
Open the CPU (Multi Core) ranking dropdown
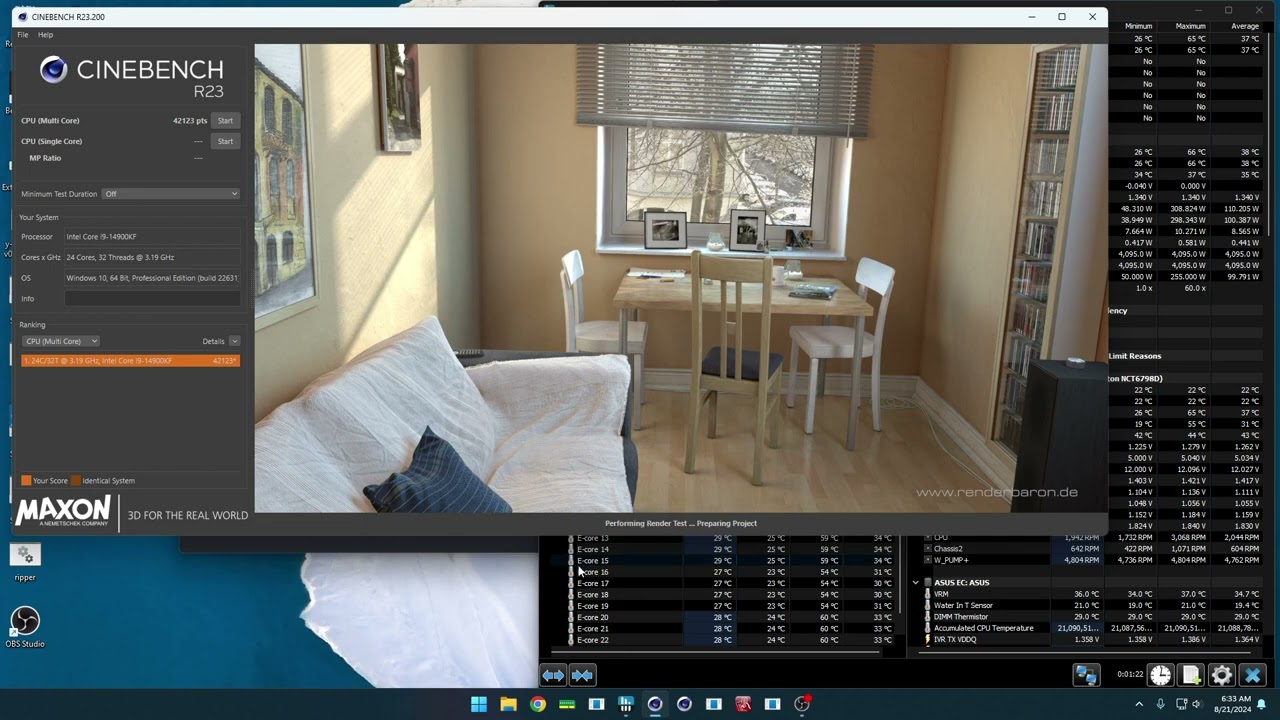(x=61, y=341)
